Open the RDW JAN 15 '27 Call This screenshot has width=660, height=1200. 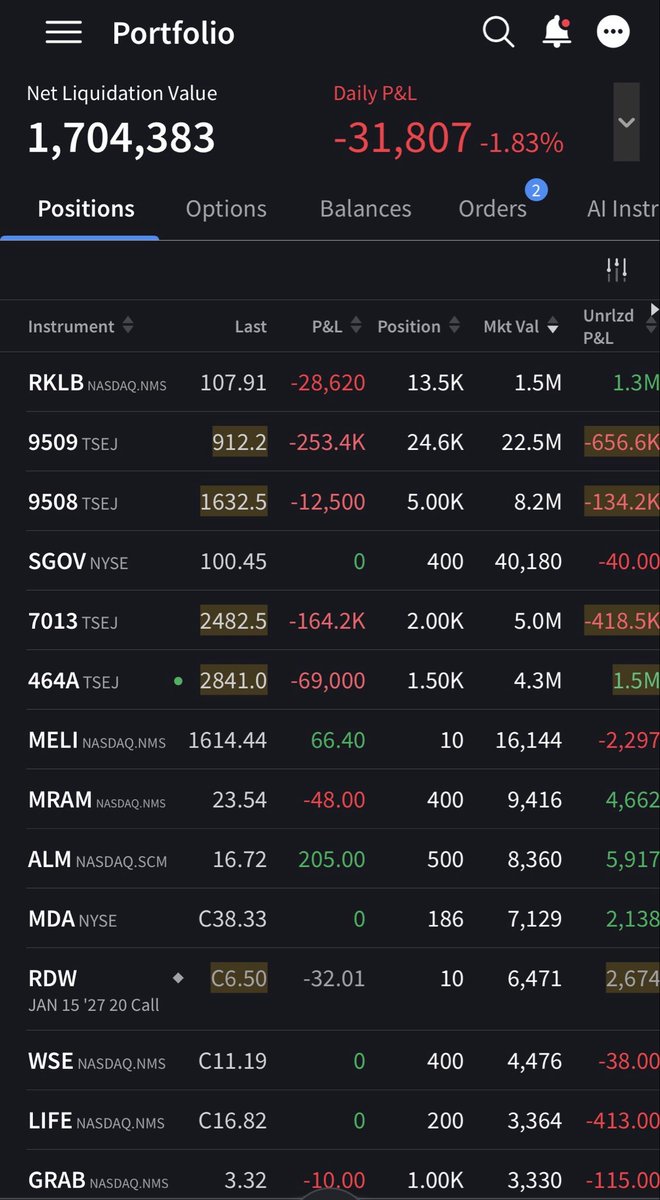point(330,989)
